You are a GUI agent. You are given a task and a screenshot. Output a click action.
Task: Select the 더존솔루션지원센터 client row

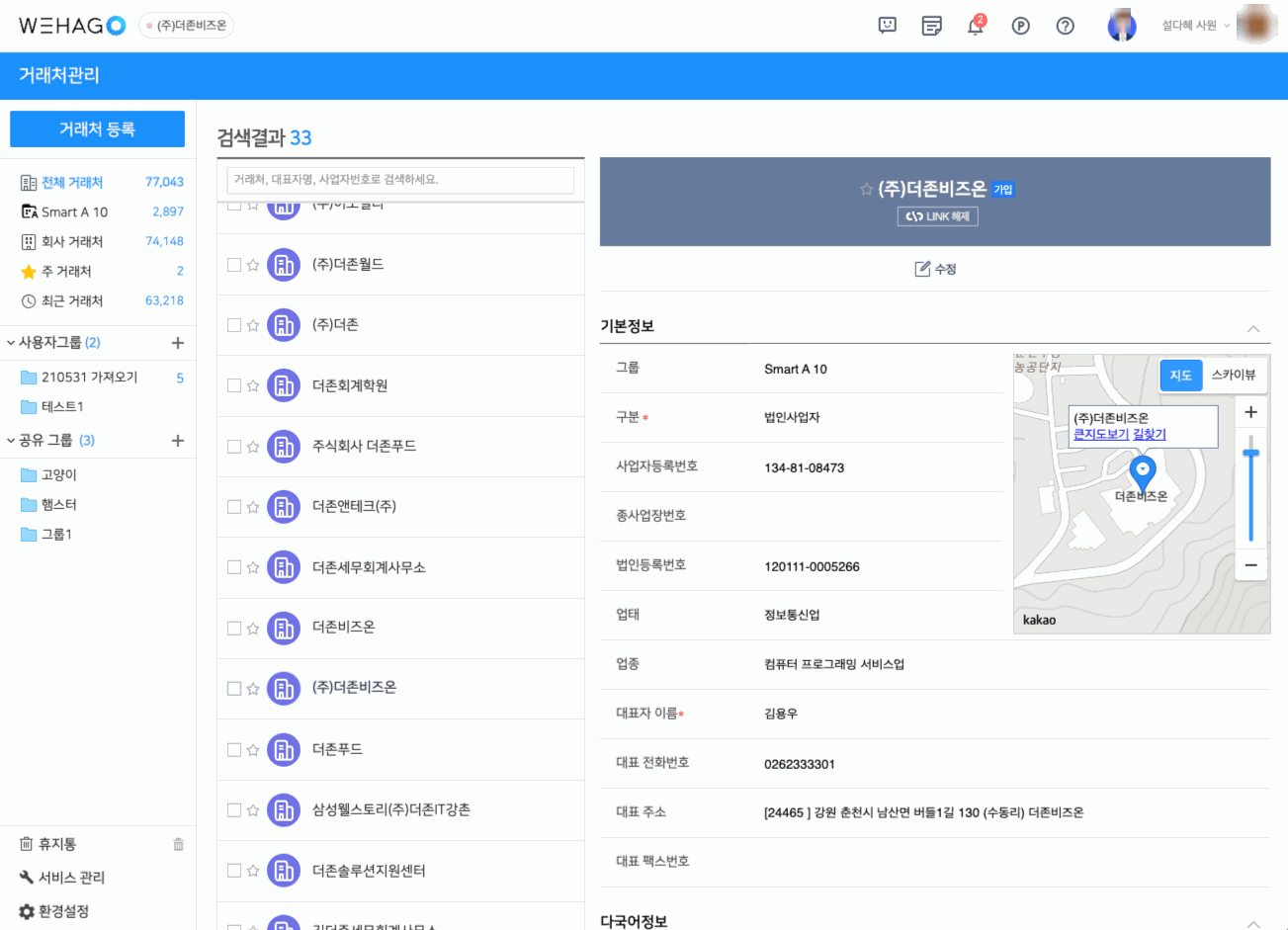400,871
